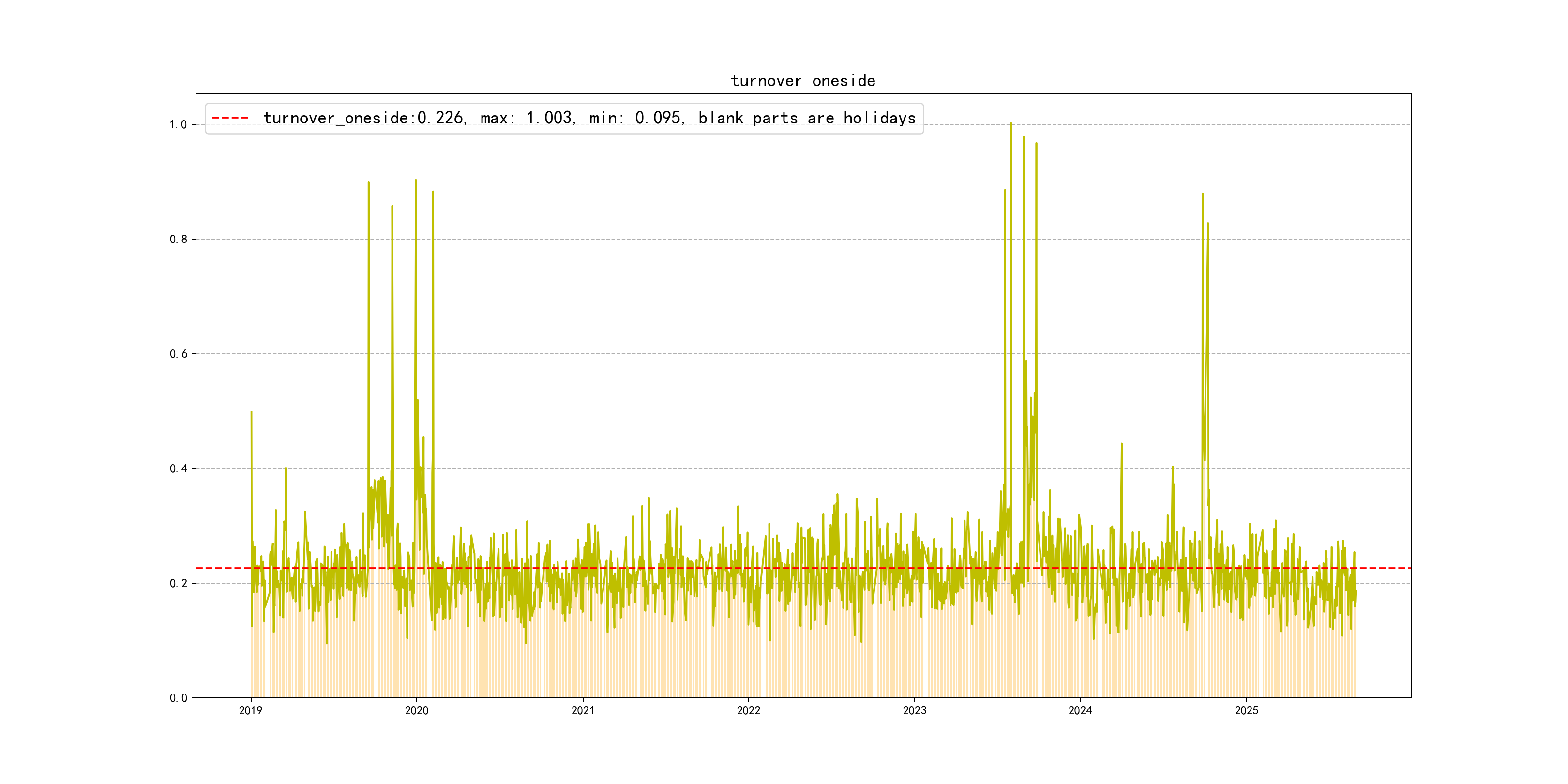The image size is (1568, 784).
Task: Click the 0.2 y-axis tick label
Action: click(x=178, y=583)
